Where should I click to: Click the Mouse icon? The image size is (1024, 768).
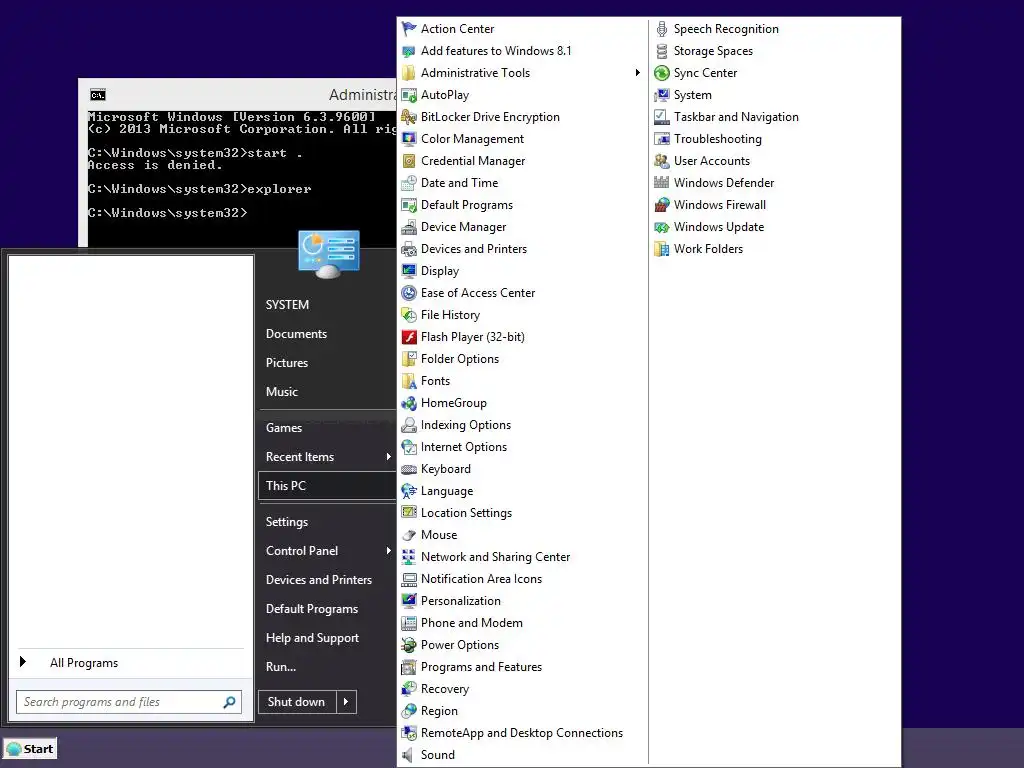pos(409,535)
